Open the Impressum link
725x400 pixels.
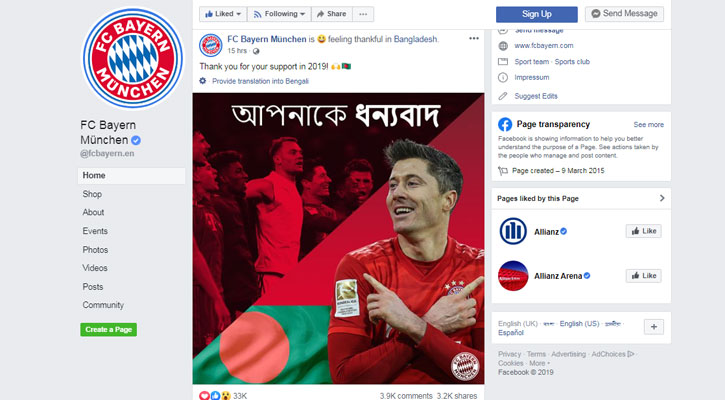click(532, 77)
